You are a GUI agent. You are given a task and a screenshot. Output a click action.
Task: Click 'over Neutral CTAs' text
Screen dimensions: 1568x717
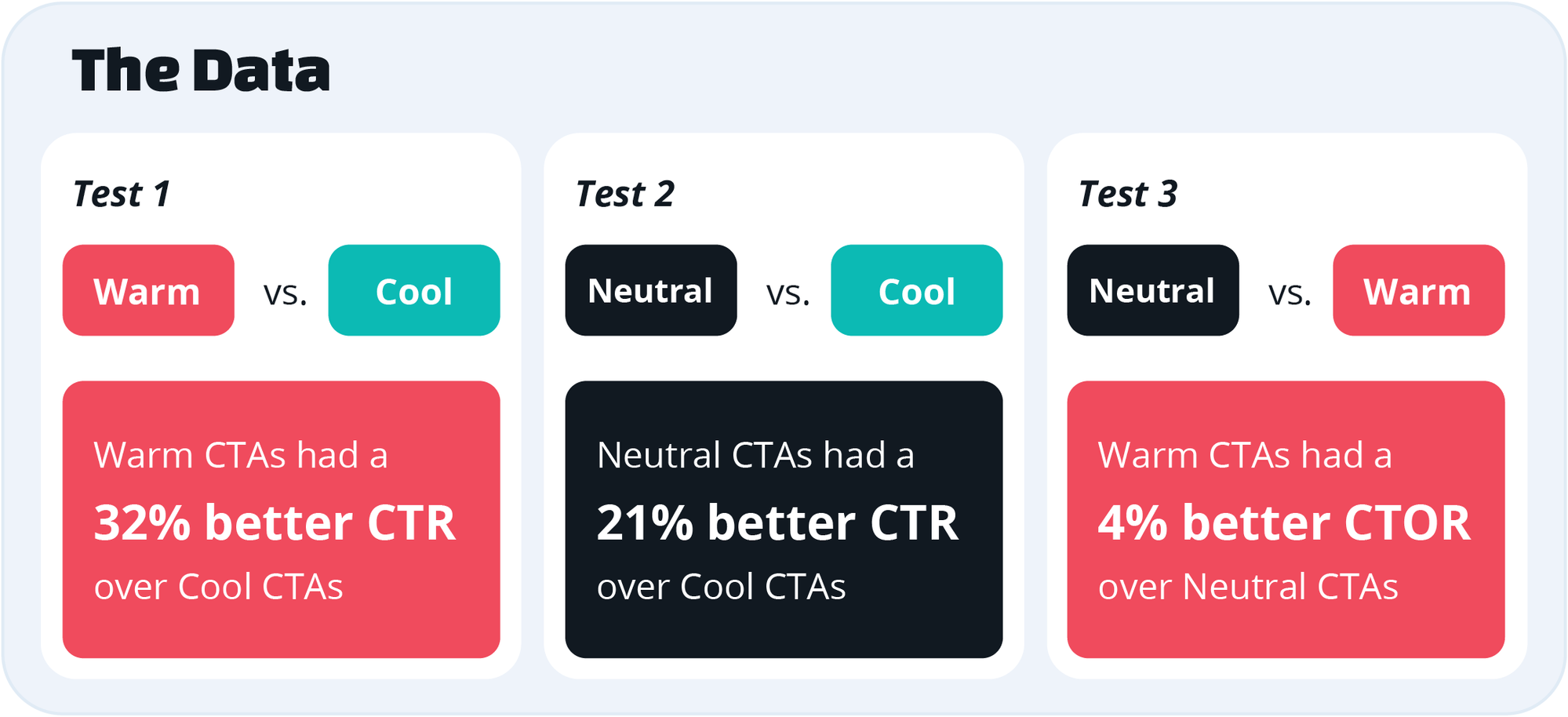[x=1248, y=587]
